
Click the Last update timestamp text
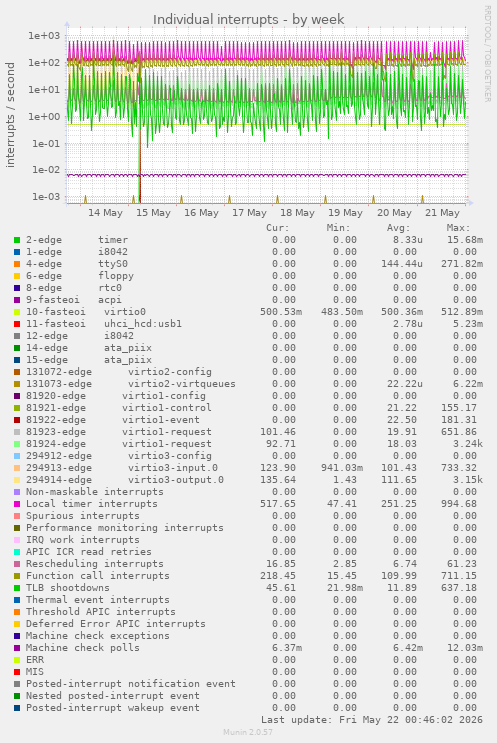[372, 720]
